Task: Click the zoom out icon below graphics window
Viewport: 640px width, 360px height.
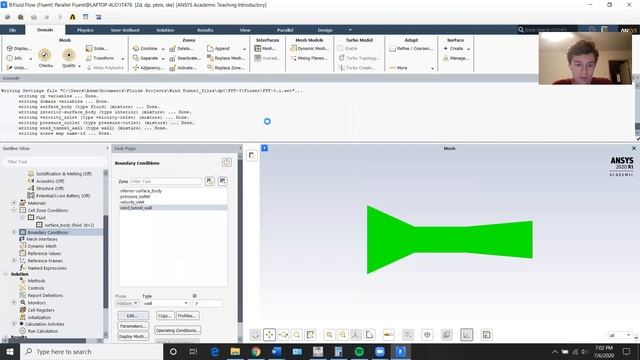Action: (343, 335)
